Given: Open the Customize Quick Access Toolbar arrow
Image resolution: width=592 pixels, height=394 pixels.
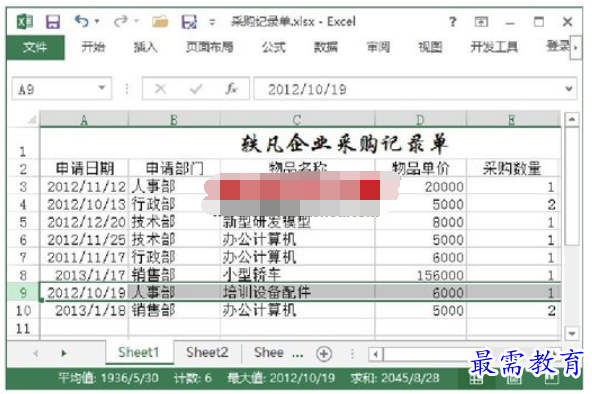Looking at the screenshot, I should pos(212,23).
